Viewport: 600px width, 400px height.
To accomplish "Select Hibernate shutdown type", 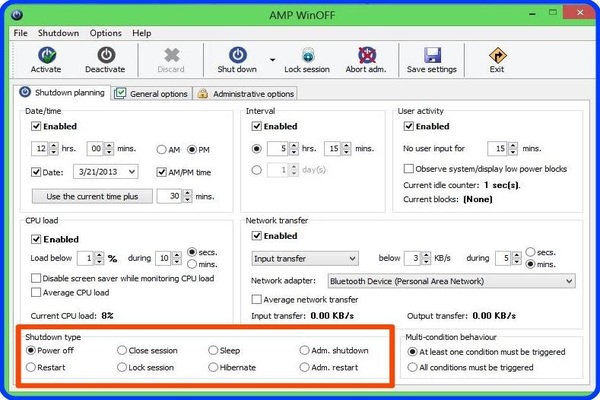I will point(213,367).
